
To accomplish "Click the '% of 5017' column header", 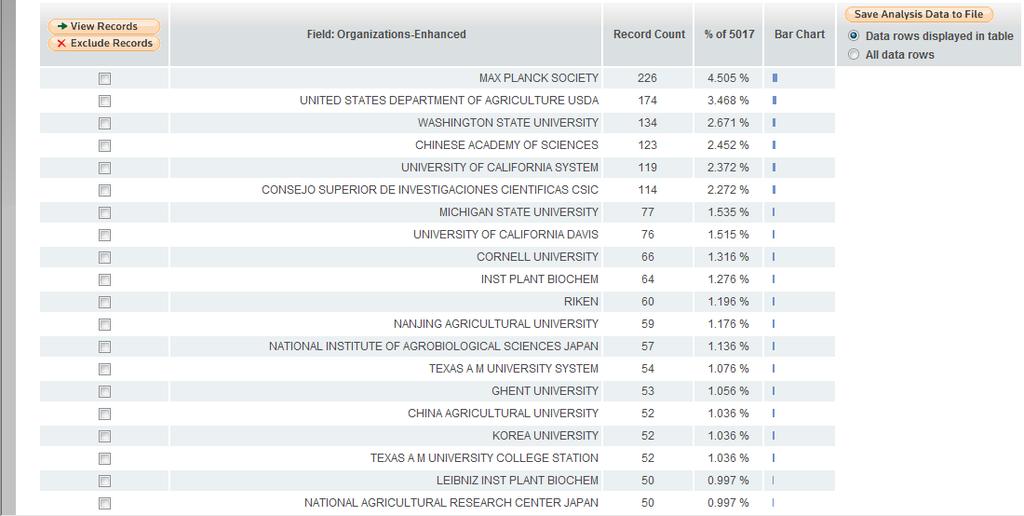I will click(729, 34).
